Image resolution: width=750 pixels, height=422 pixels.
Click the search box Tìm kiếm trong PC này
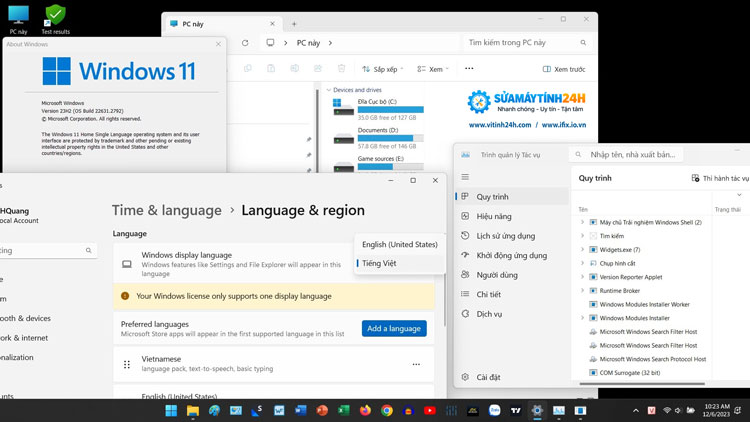tap(526, 43)
